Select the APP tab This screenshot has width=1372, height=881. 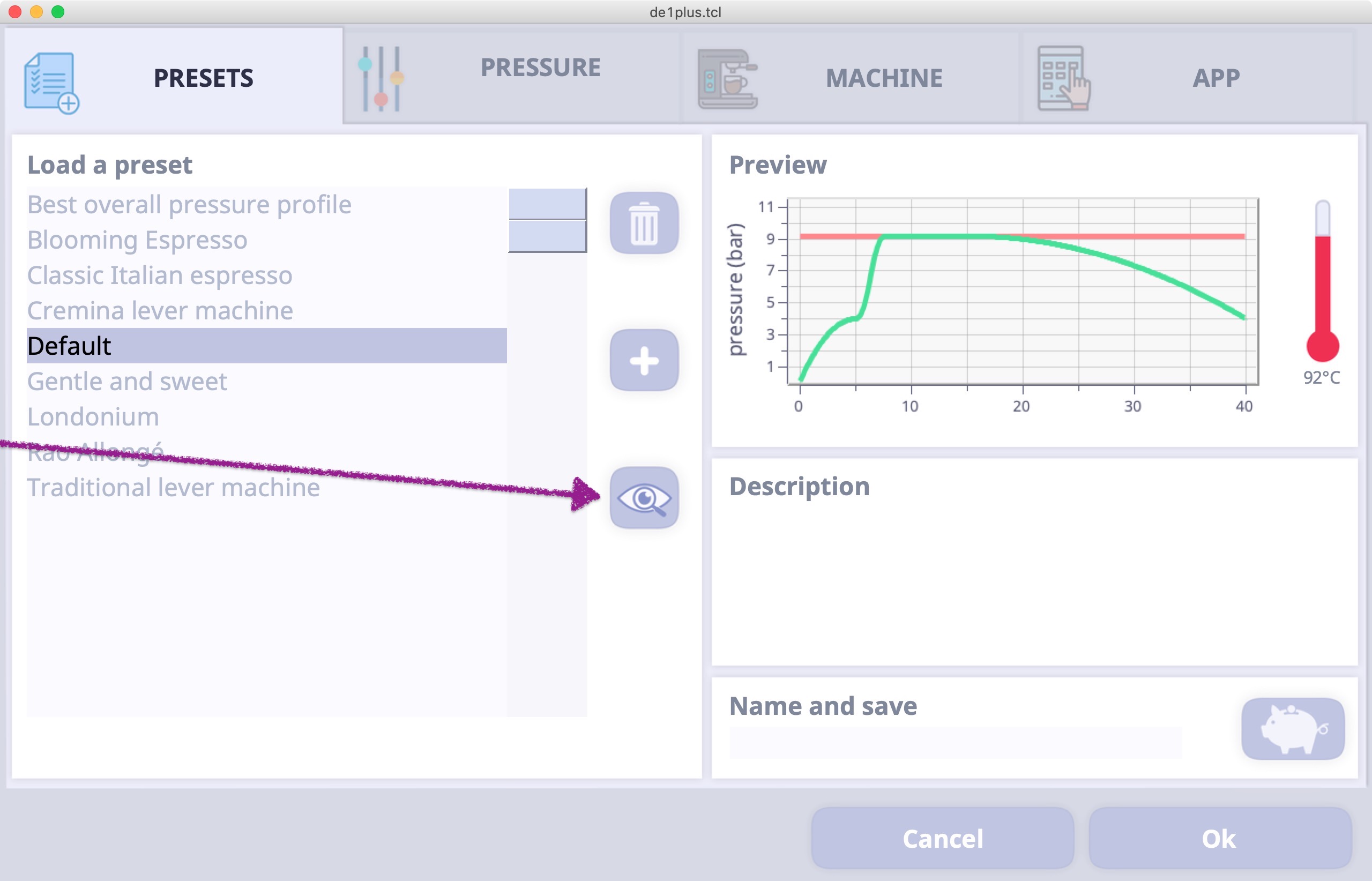click(1216, 78)
